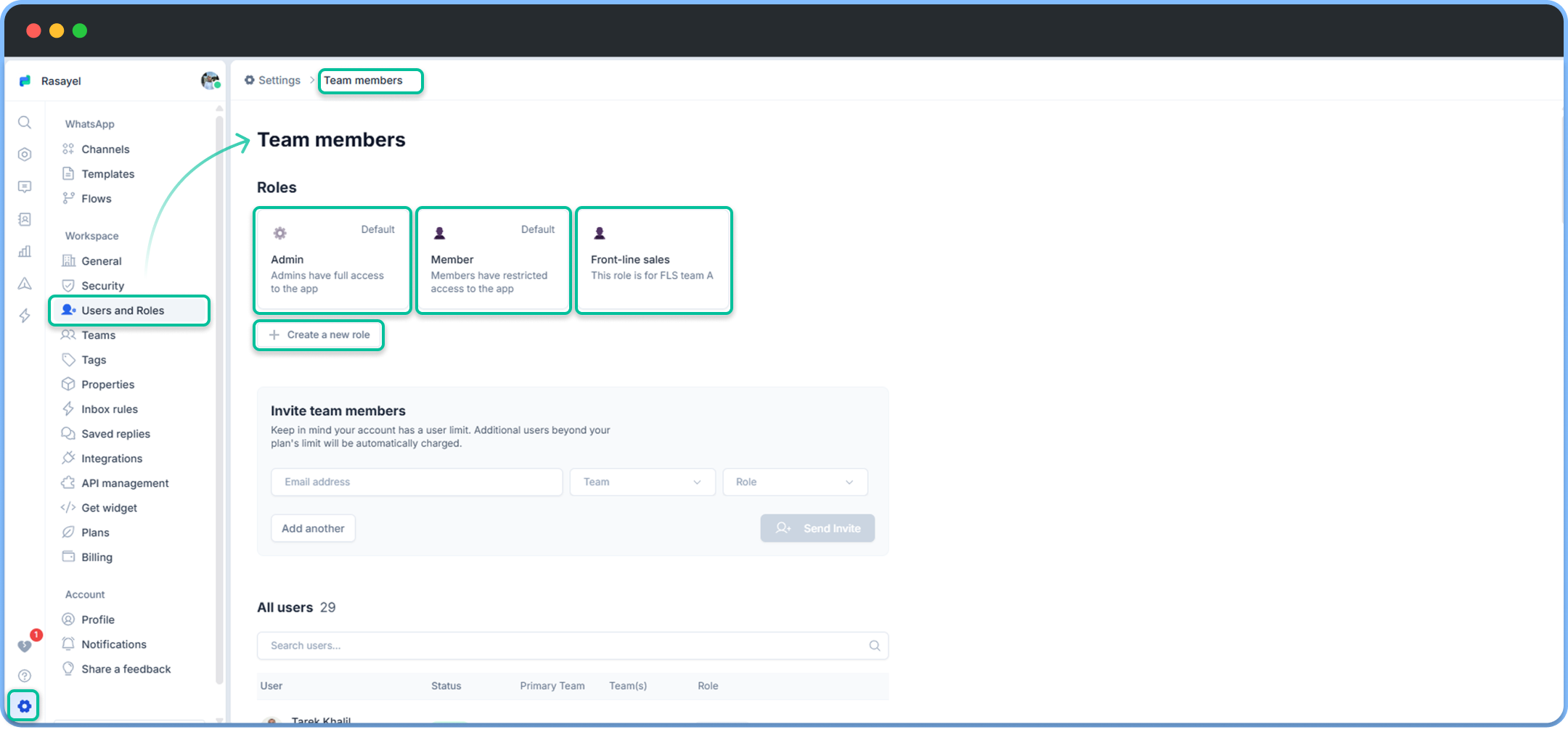Click the Add another button
1568x735 pixels.
313,528
